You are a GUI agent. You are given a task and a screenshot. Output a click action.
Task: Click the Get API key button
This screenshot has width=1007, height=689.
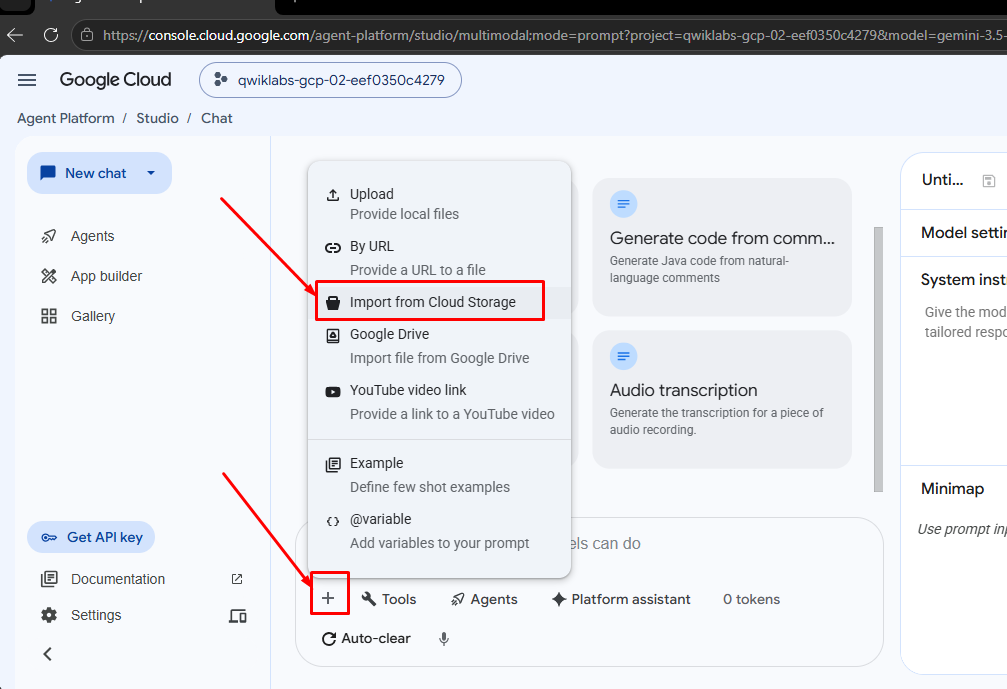pos(91,537)
